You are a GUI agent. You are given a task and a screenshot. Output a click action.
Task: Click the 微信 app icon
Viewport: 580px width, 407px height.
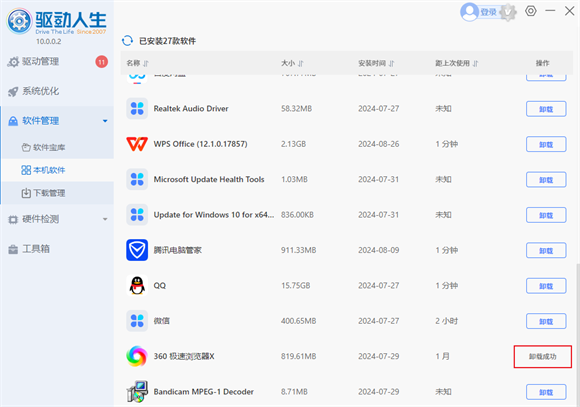pyautogui.click(x=137, y=321)
